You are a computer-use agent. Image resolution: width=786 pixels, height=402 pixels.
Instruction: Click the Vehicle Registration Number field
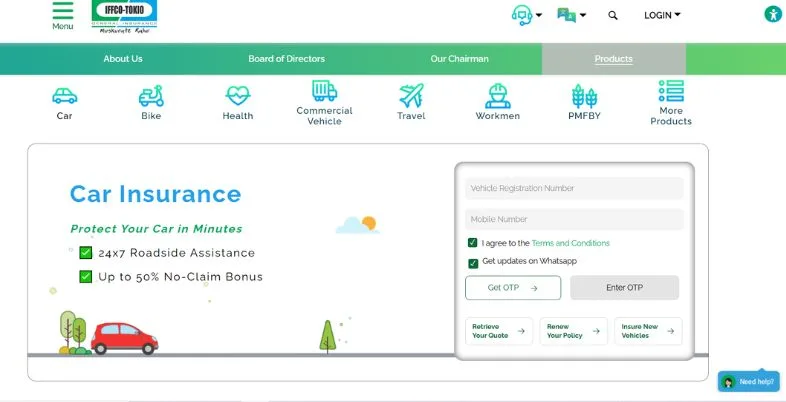point(574,188)
